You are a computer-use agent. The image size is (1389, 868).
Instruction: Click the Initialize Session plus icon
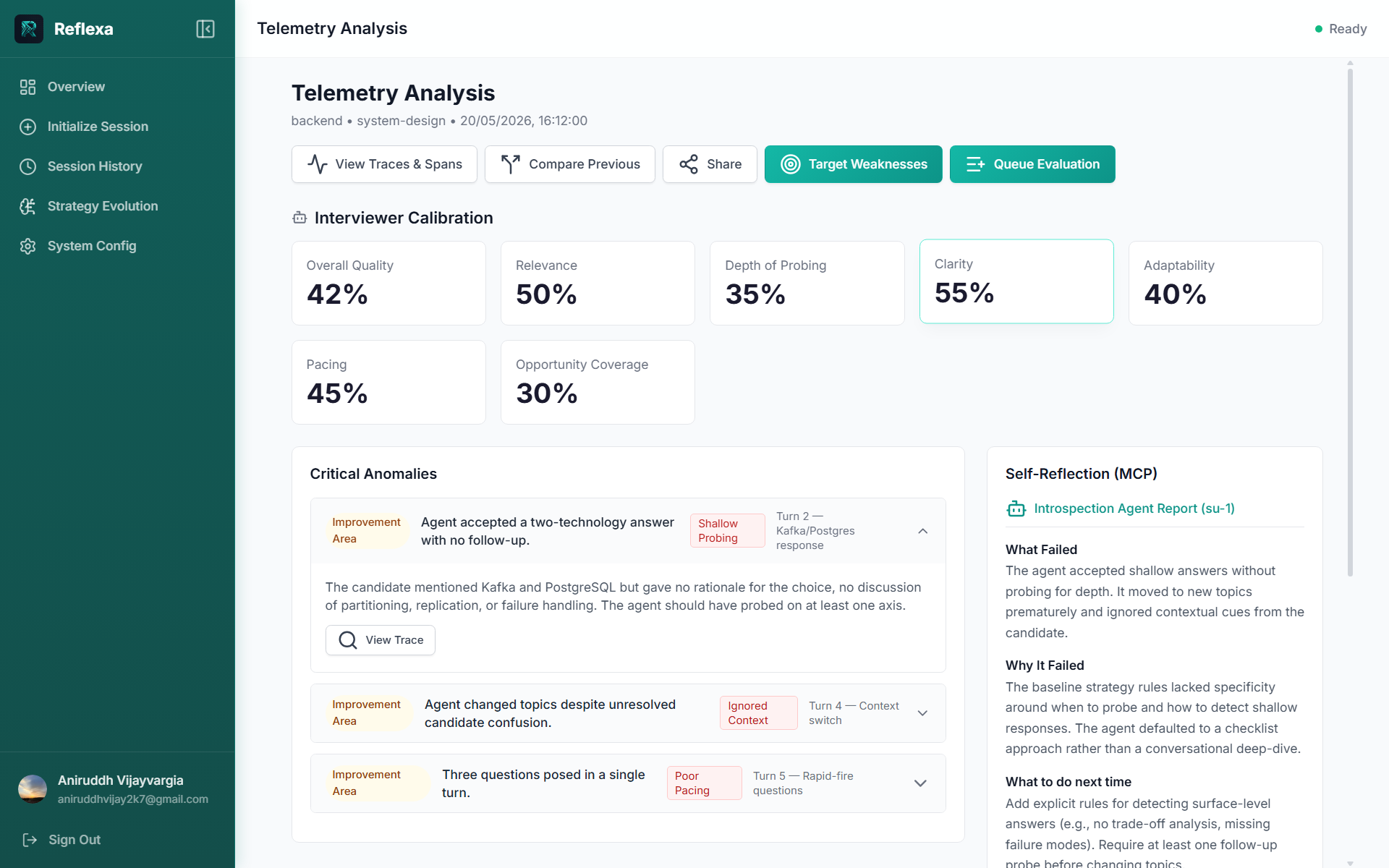(27, 127)
